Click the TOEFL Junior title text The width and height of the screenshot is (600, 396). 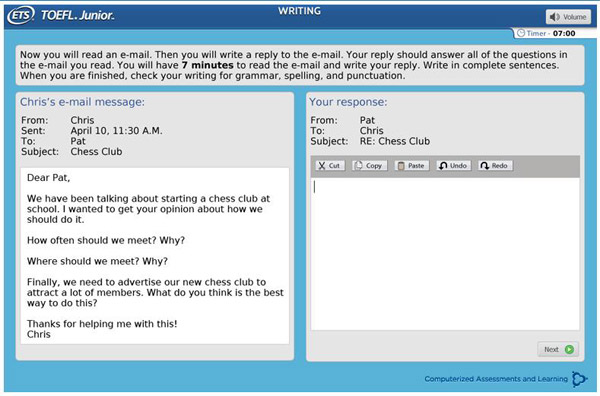77,15
